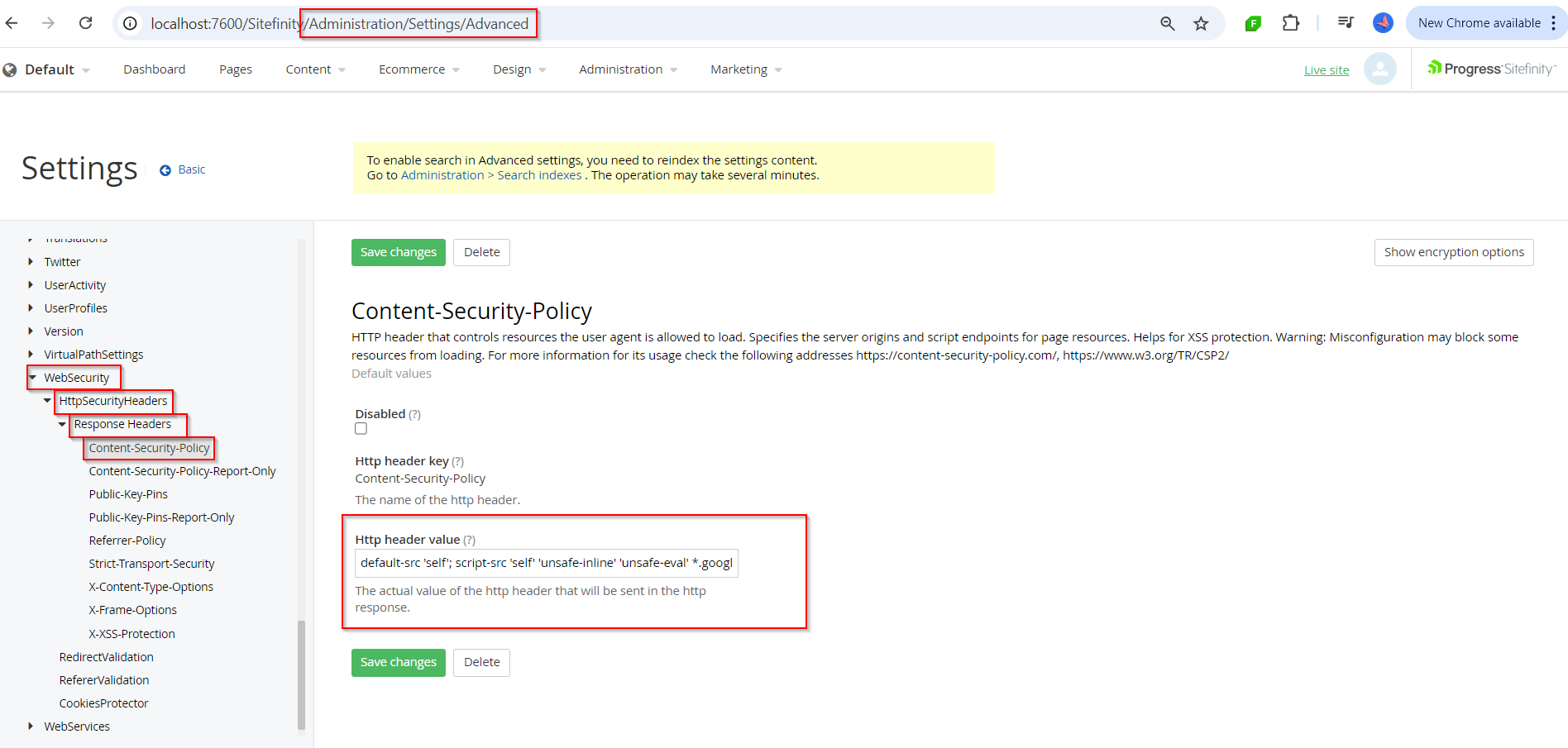View site information icon in address bar
This screenshot has height=748, width=1568.
131,23
